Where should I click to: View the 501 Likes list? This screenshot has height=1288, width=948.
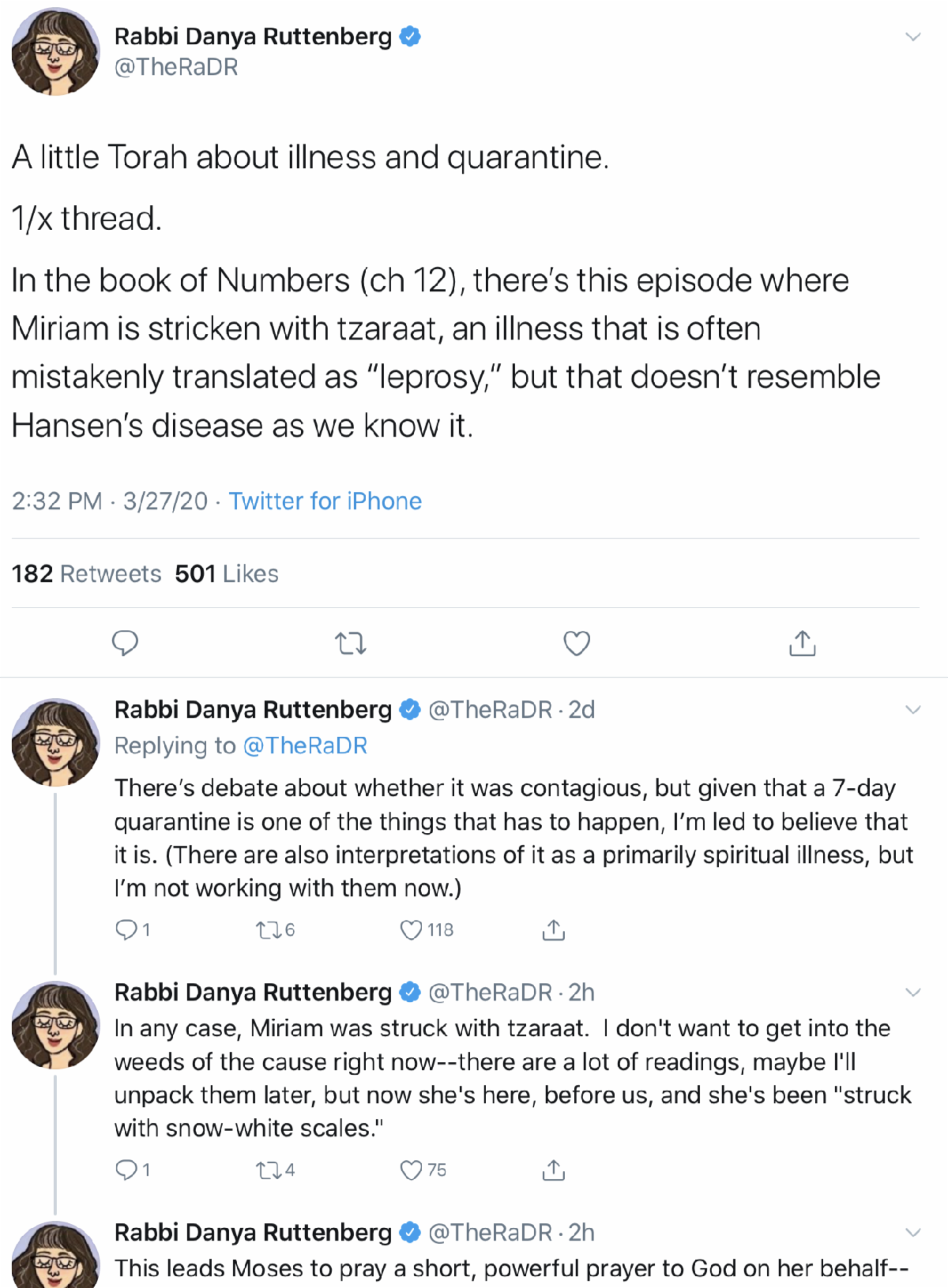click(227, 573)
